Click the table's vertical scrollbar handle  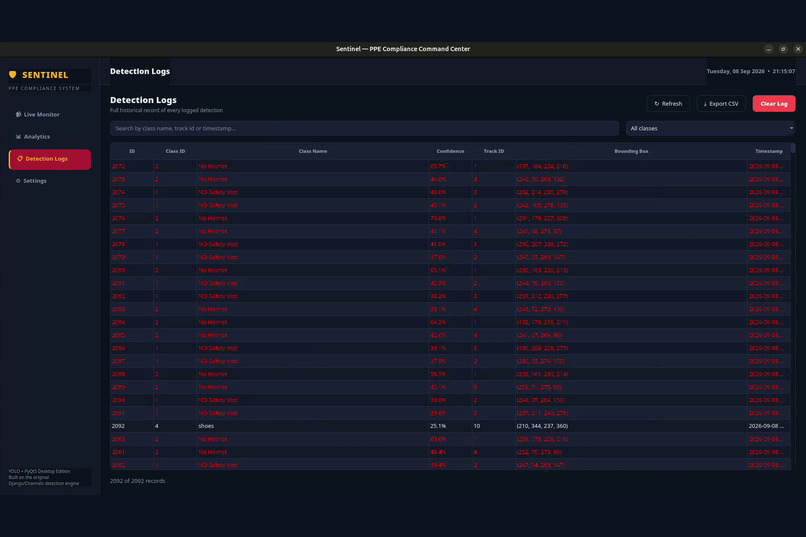click(x=793, y=148)
